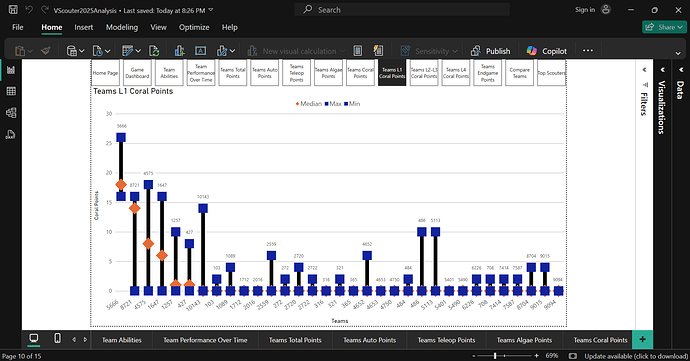The height and width of the screenshot is (361, 690).
Task: Open Model view in sidebar
Action: (x=11, y=113)
